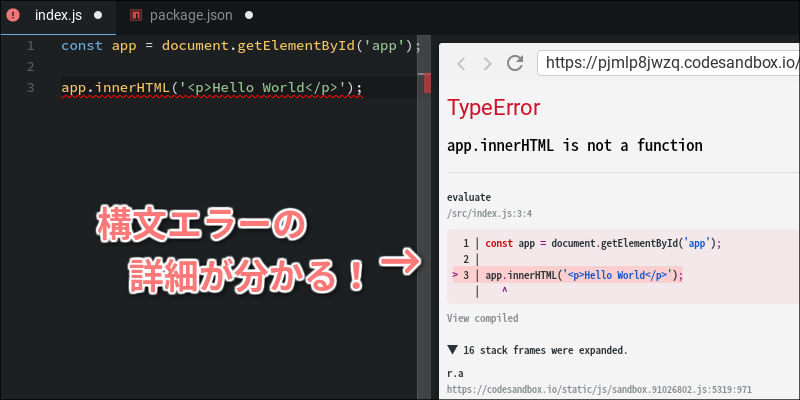800x400 pixels.
Task: Click unsaved dot on index.js tab
Action: click(98, 15)
